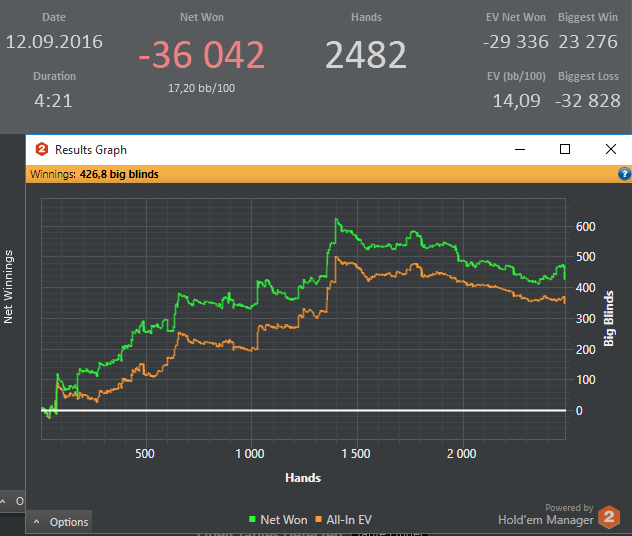The height and width of the screenshot is (536, 632).
Task: Click the All-In EV legend label
Action: coord(349,520)
